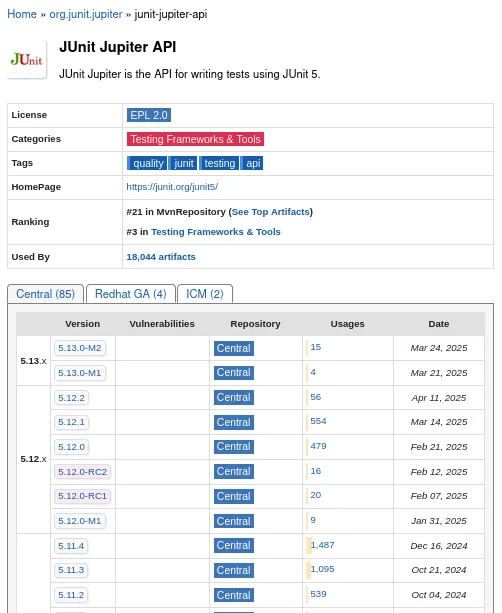502x613 pixels.
Task: View the 18,044 artifacts usage link
Action: pyautogui.click(x=161, y=257)
